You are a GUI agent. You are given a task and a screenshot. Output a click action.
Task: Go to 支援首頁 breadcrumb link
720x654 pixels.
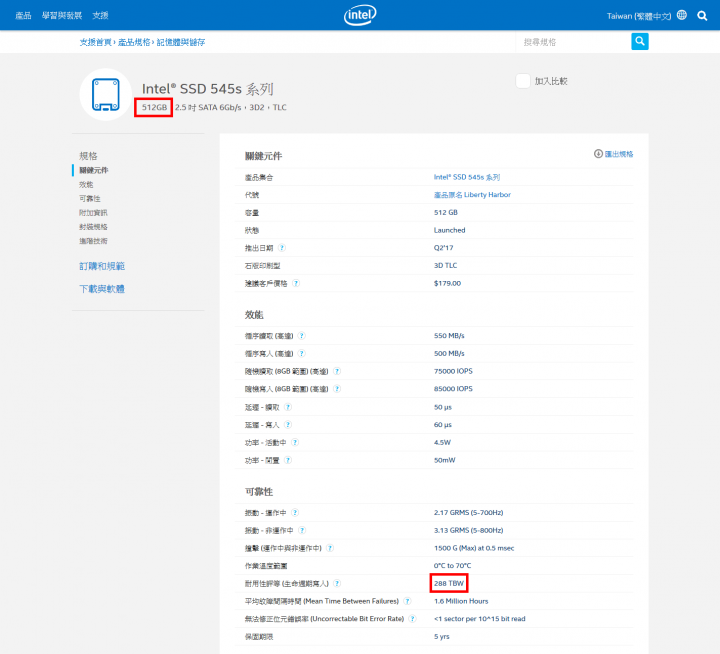pyautogui.click(x=96, y=42)
